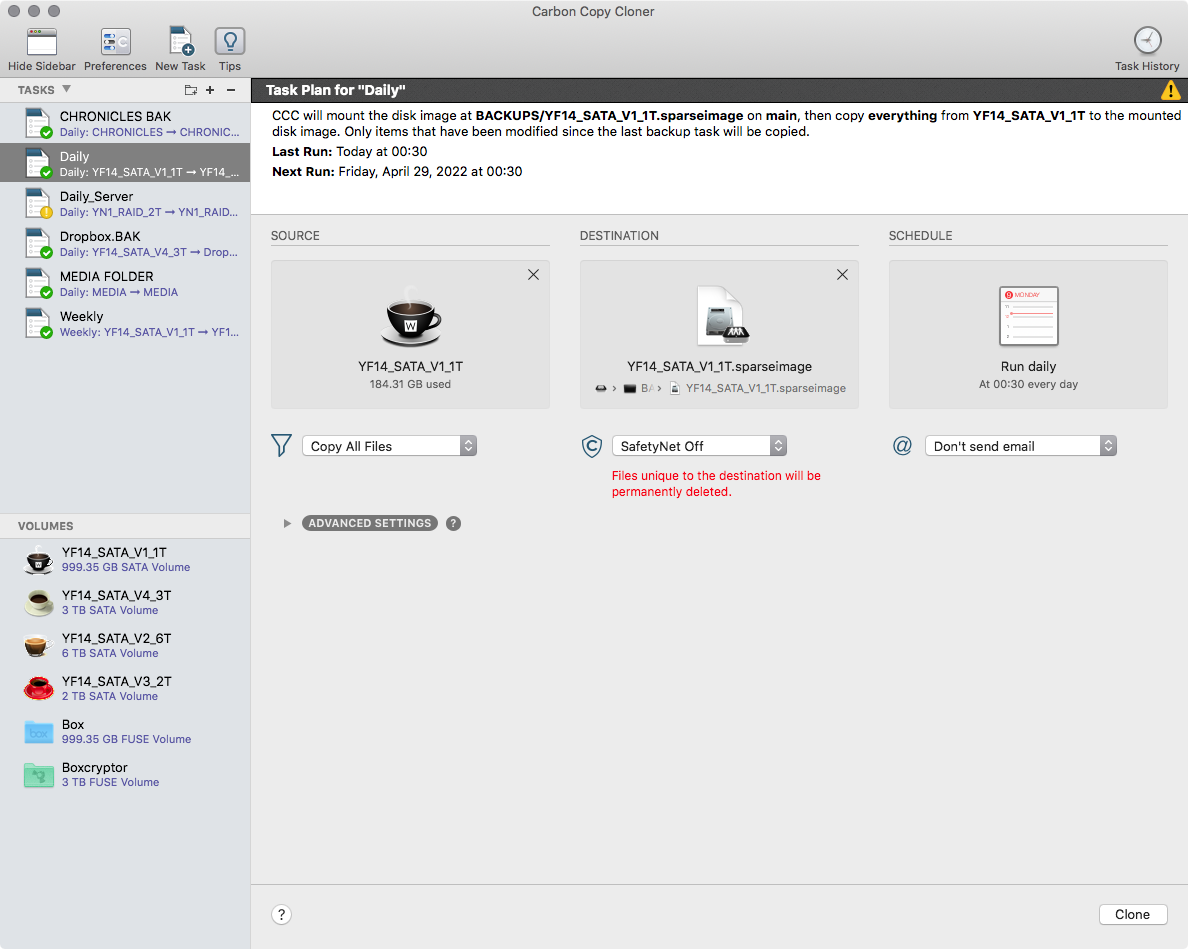
Task: Click the email @ icon
Action: tap(902, 445)
